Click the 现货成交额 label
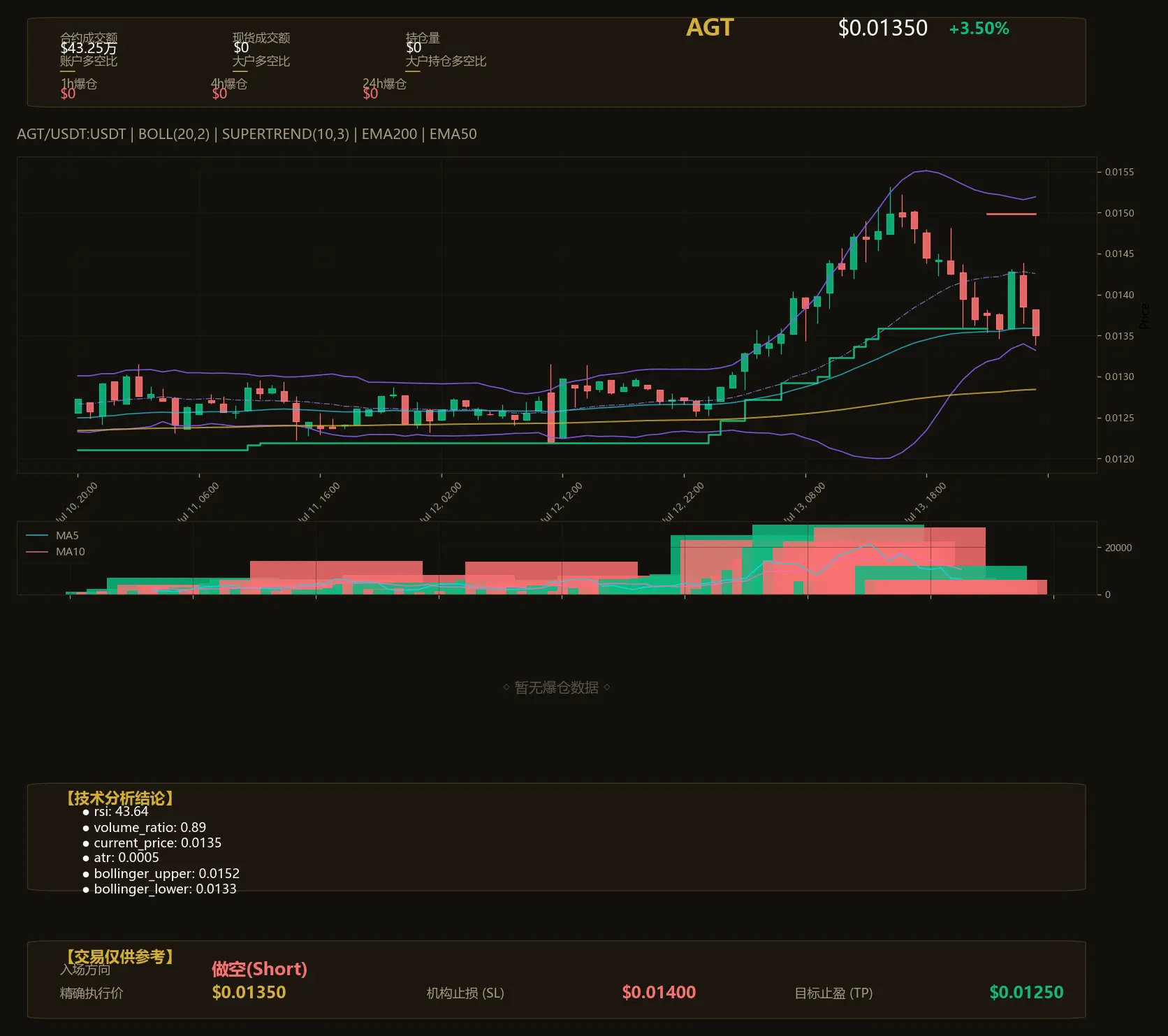1168x1036 pixels. [261, 38]
